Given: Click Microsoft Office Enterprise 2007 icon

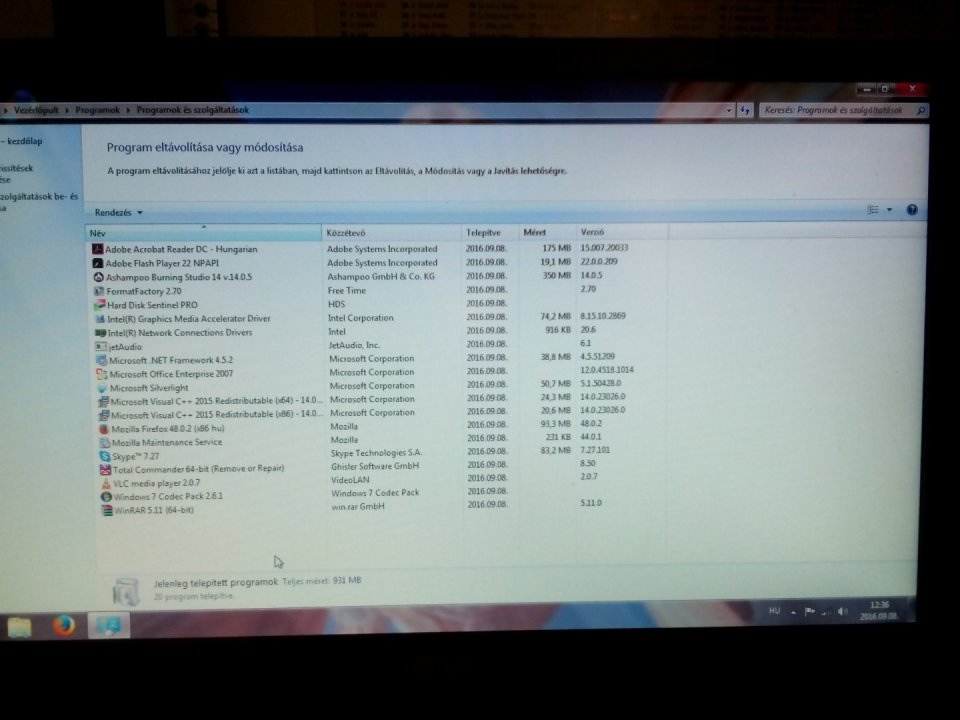Looking at the screenshot, I should [102, 374].
